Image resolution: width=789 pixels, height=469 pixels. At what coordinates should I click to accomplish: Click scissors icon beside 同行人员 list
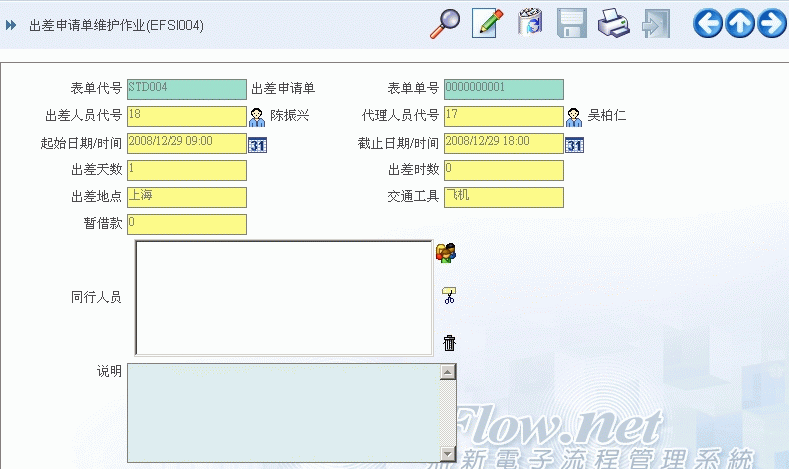point(449,296)
